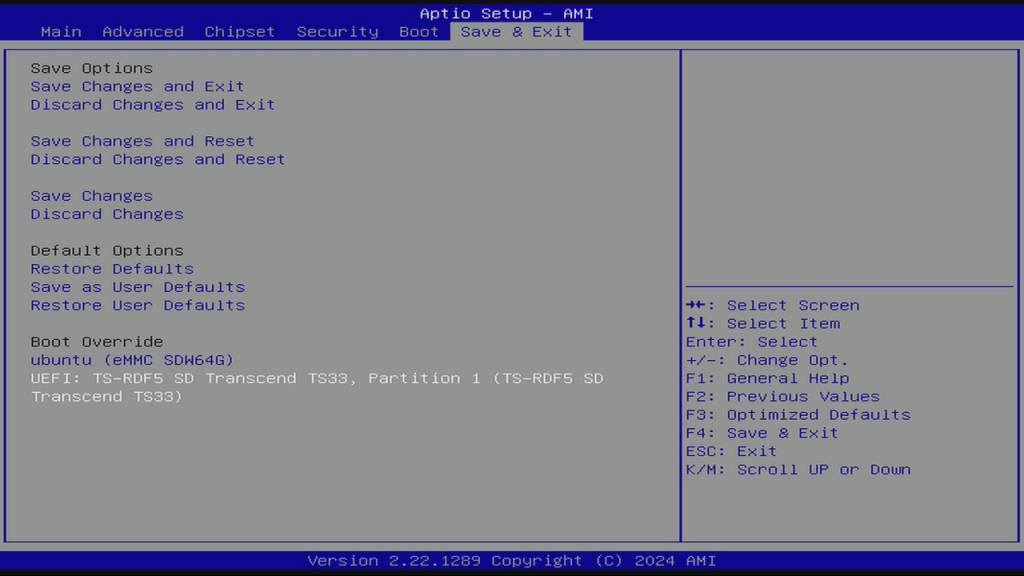This screenshot has height=576, width=1024.
Task: Click the ESC: Exit help line
Action: click(731, 451)
